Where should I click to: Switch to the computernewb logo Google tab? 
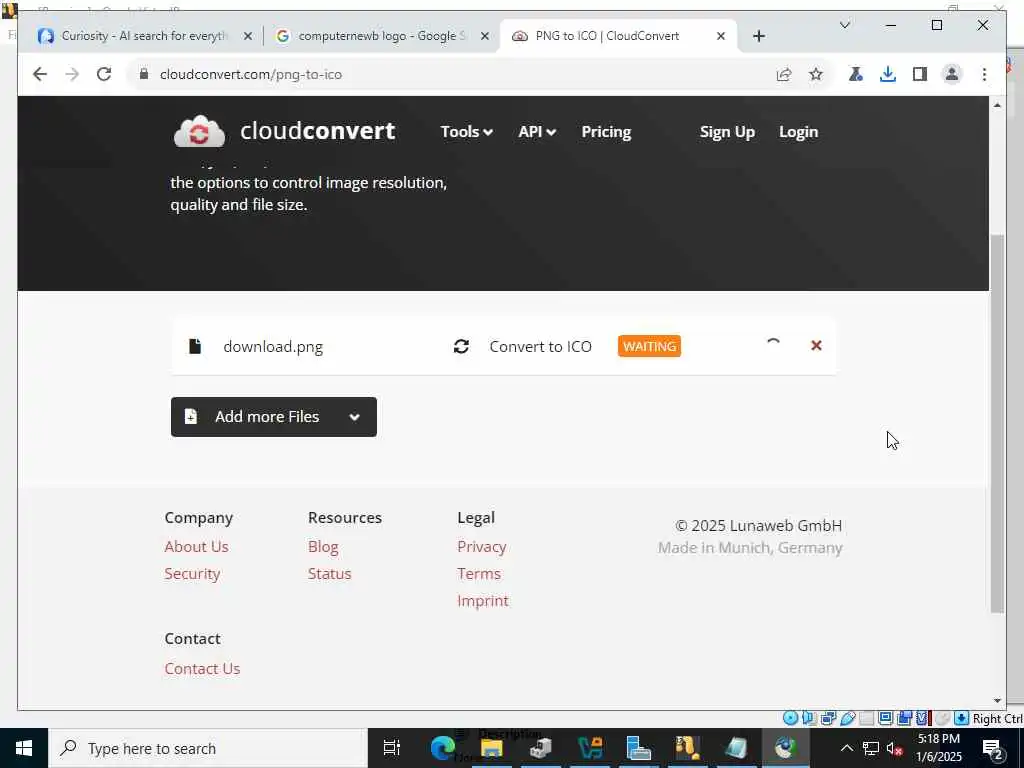click(x=381, y=37)
